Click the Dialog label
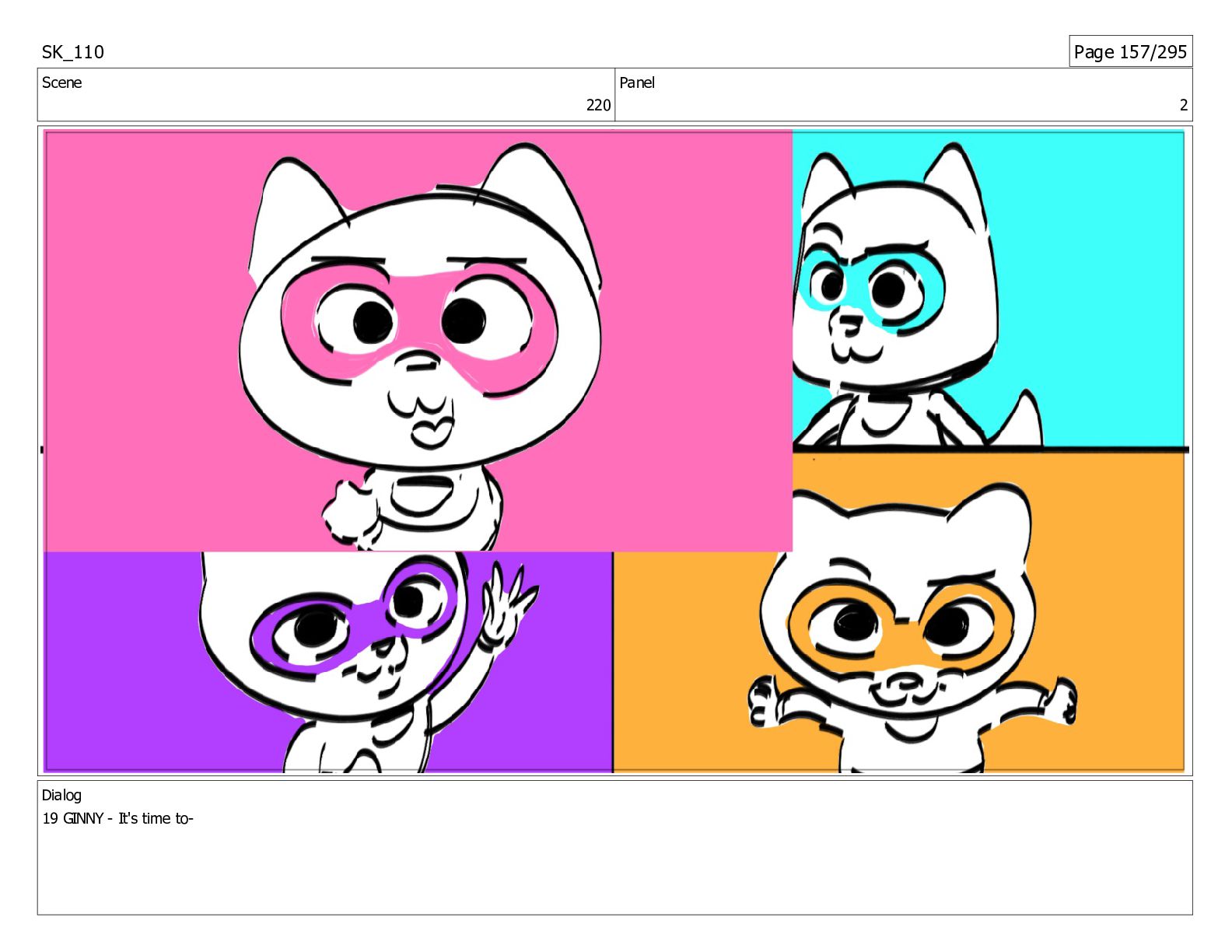This screenshot has width=1232, height=952. click(61, 795)
